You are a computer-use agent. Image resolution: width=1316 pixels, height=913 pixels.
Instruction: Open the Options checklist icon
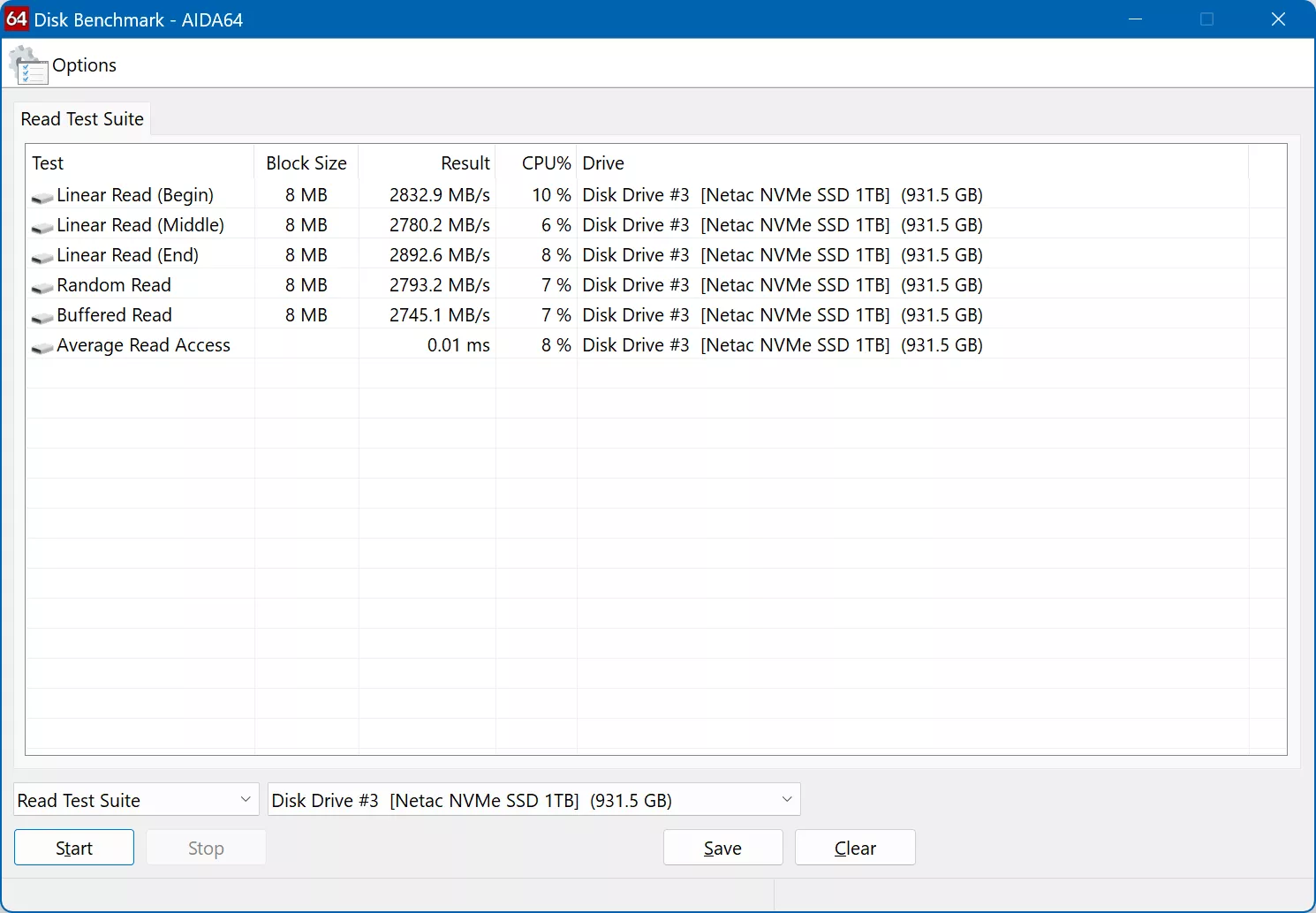[28, 66]
